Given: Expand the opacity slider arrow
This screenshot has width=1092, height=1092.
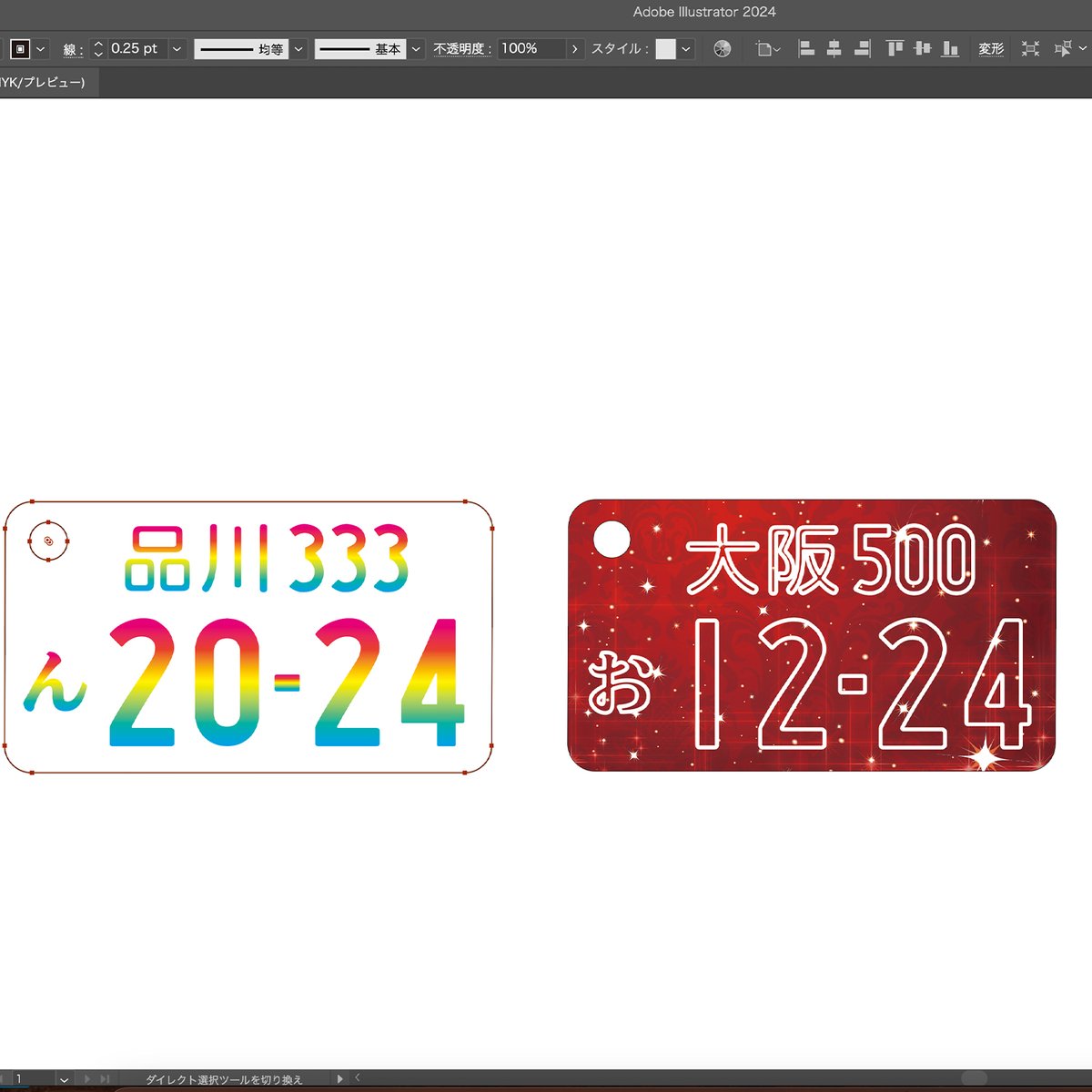Looking at the screenshot, I should click(x=575, y=49).
